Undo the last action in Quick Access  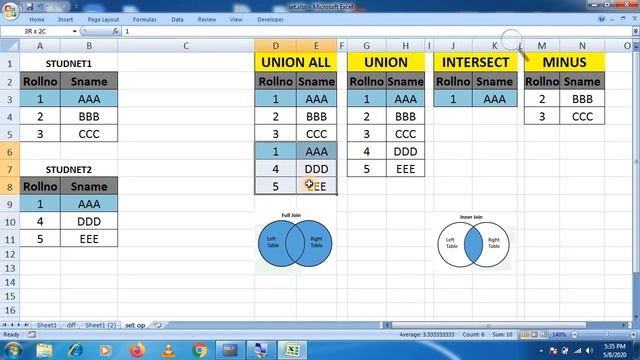(x=41, y=7)
